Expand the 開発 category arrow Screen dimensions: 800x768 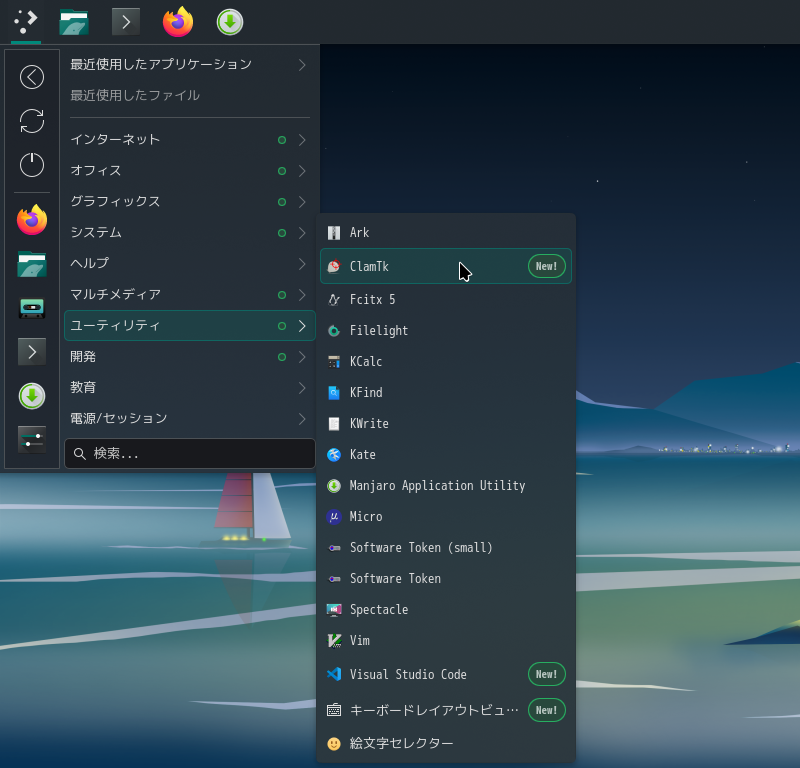(x=302, y=357)
